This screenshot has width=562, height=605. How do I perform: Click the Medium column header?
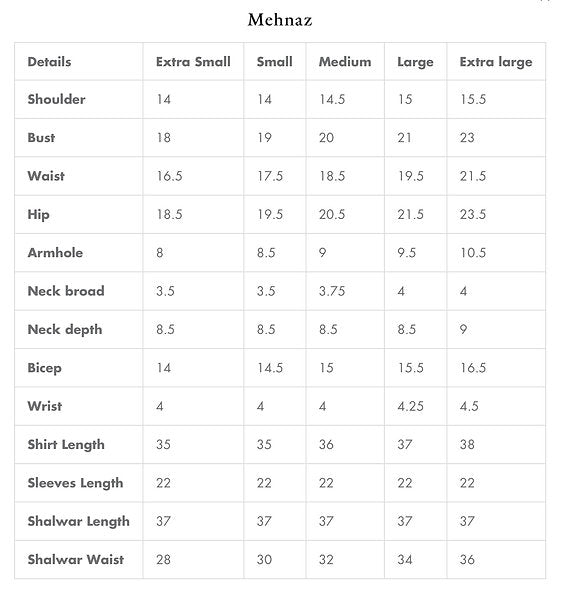(x=345, y=62)
